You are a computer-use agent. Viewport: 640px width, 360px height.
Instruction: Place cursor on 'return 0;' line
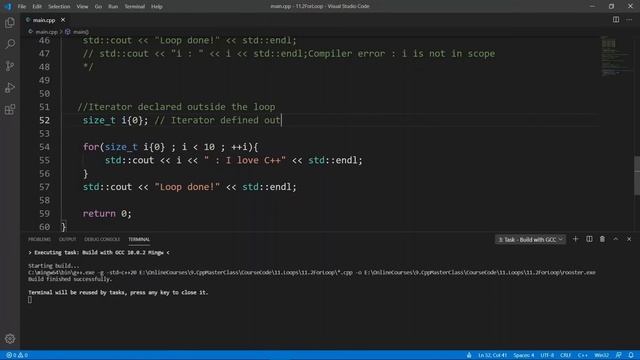coord(107,213)
